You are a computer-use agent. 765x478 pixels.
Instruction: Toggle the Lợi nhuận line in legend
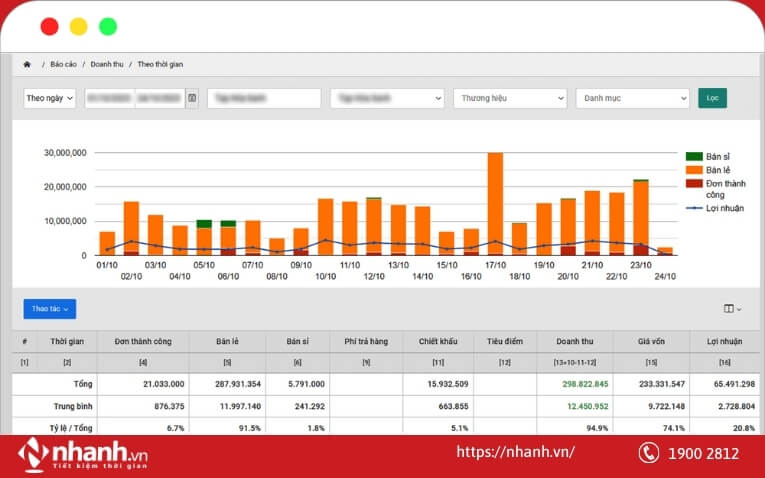tap(694, 208)
